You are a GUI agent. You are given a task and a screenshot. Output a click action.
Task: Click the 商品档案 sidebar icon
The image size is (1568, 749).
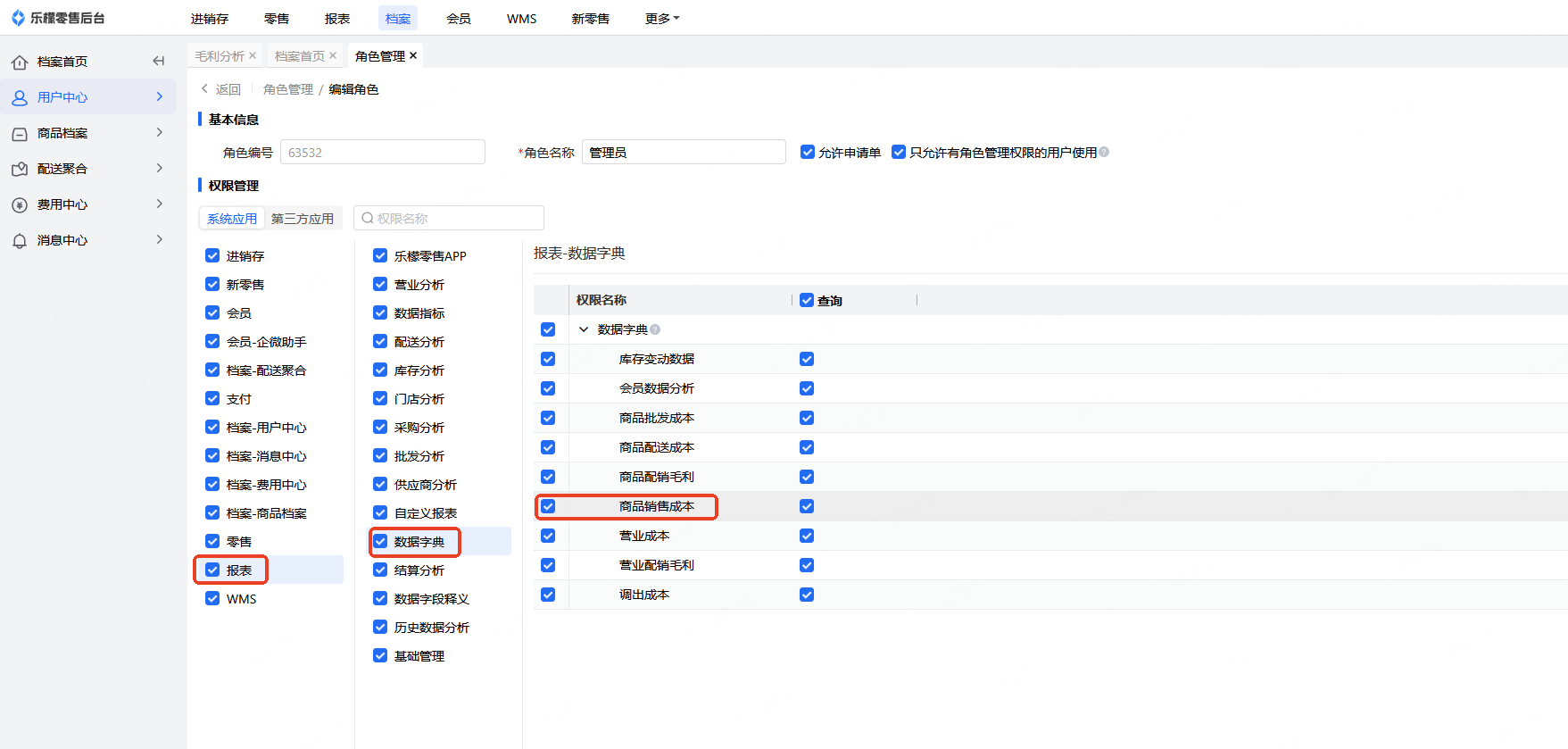point(20,134)
